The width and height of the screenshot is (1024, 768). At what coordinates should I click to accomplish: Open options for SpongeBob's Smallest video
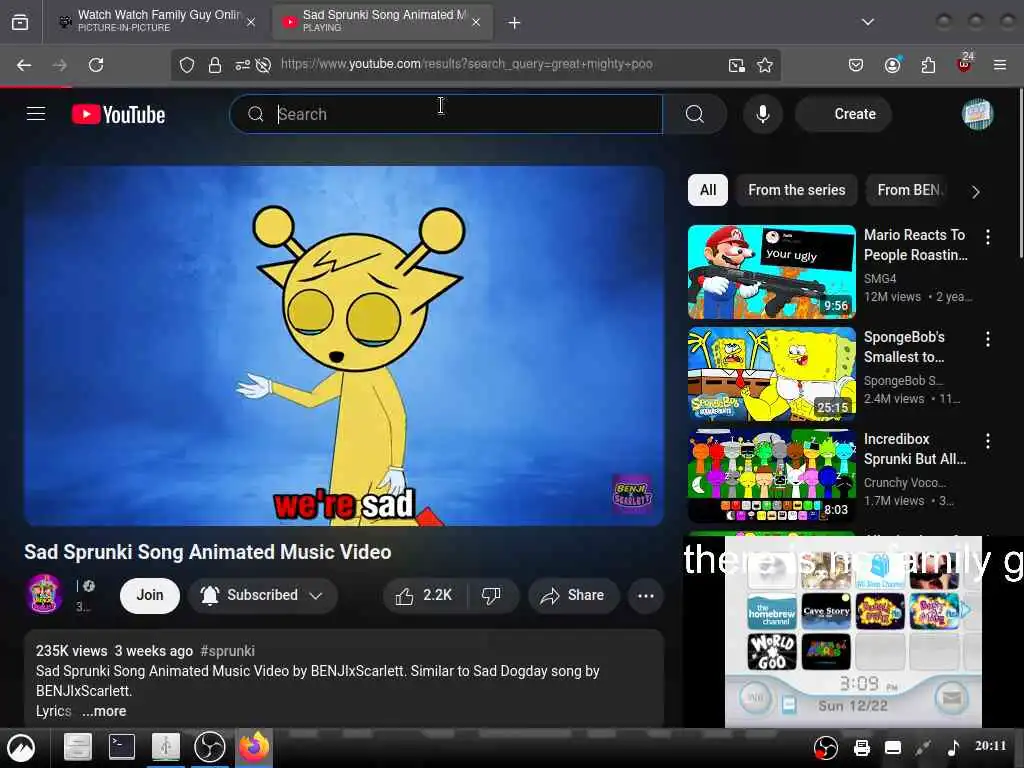(987, 339)
